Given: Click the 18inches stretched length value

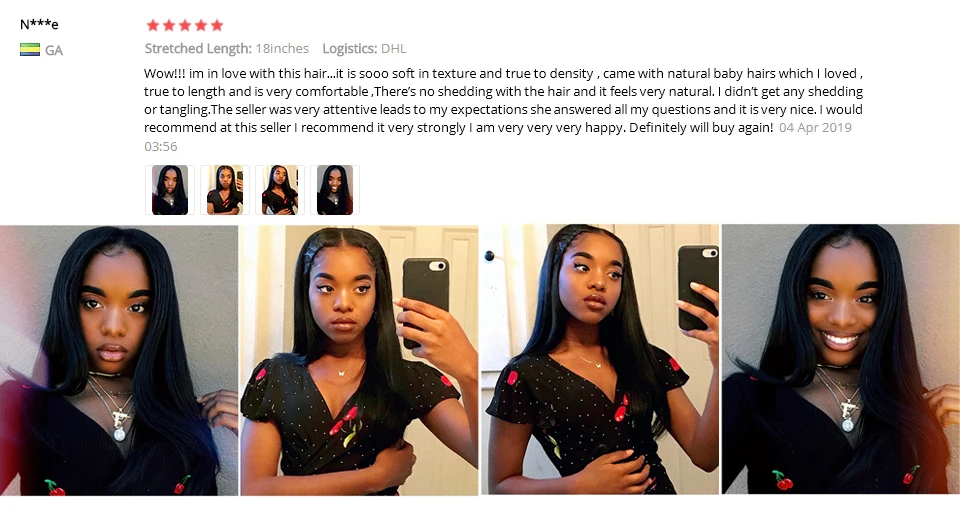Looking at the screenshot, I should pyautogui.click(x=282, y=48).
